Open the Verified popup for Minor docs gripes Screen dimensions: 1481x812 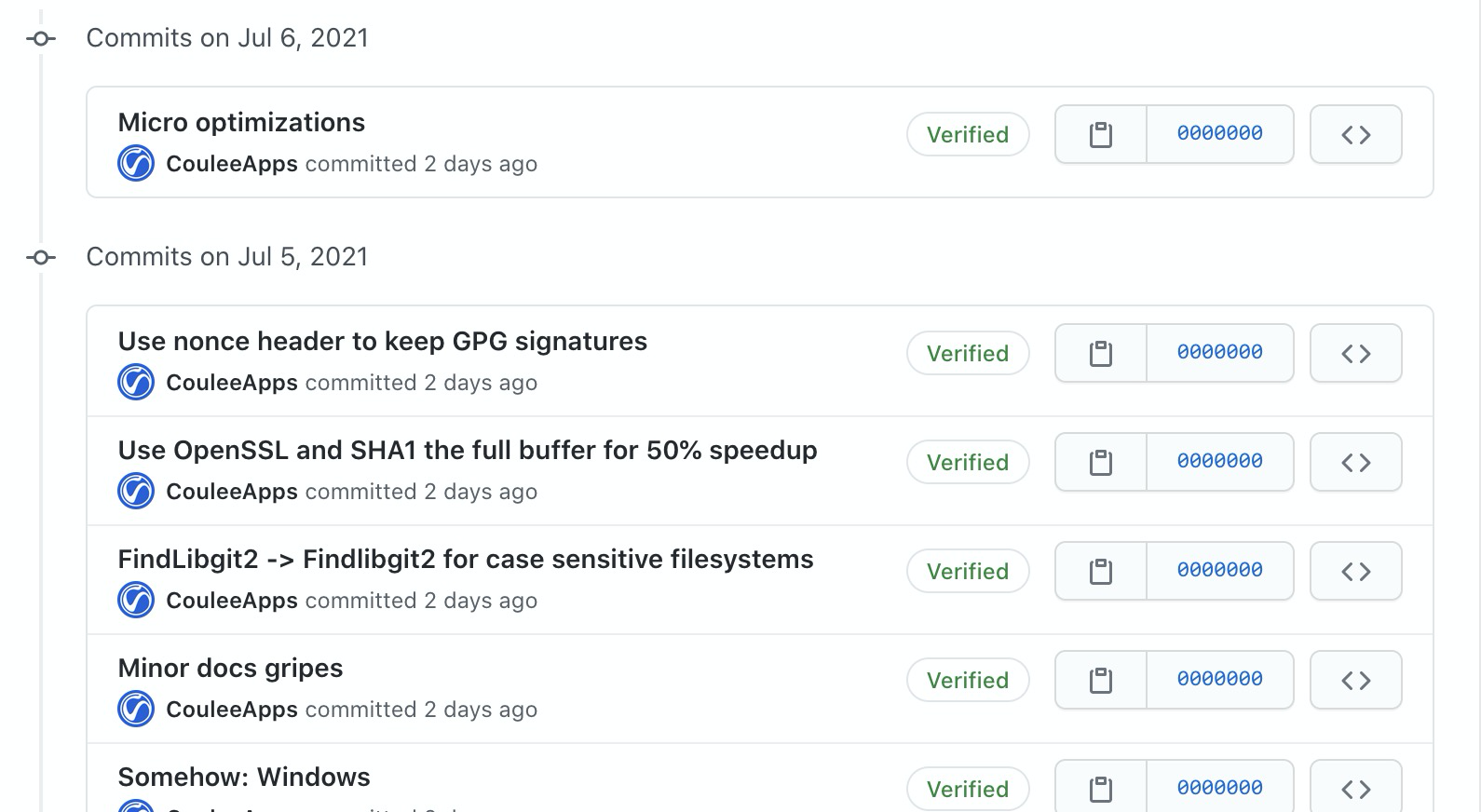point(968,680)
